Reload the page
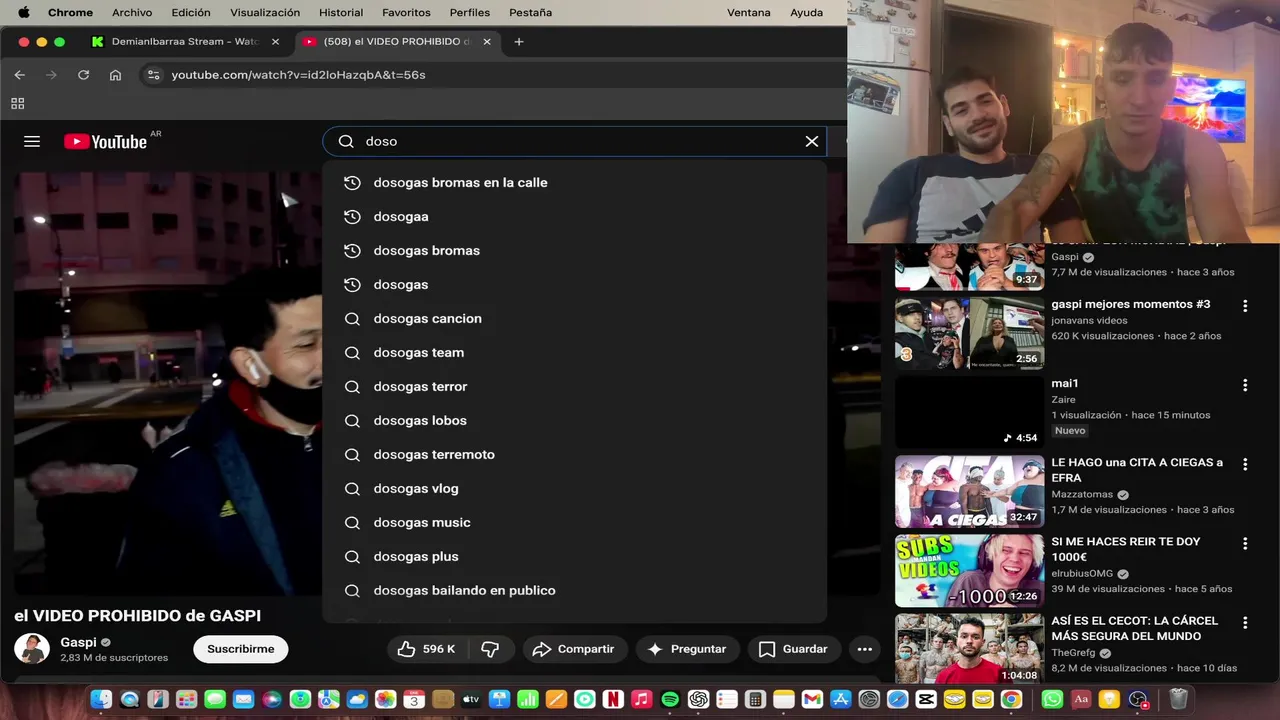This screenshot has width=1280, height=720. [x=83, y=75]
